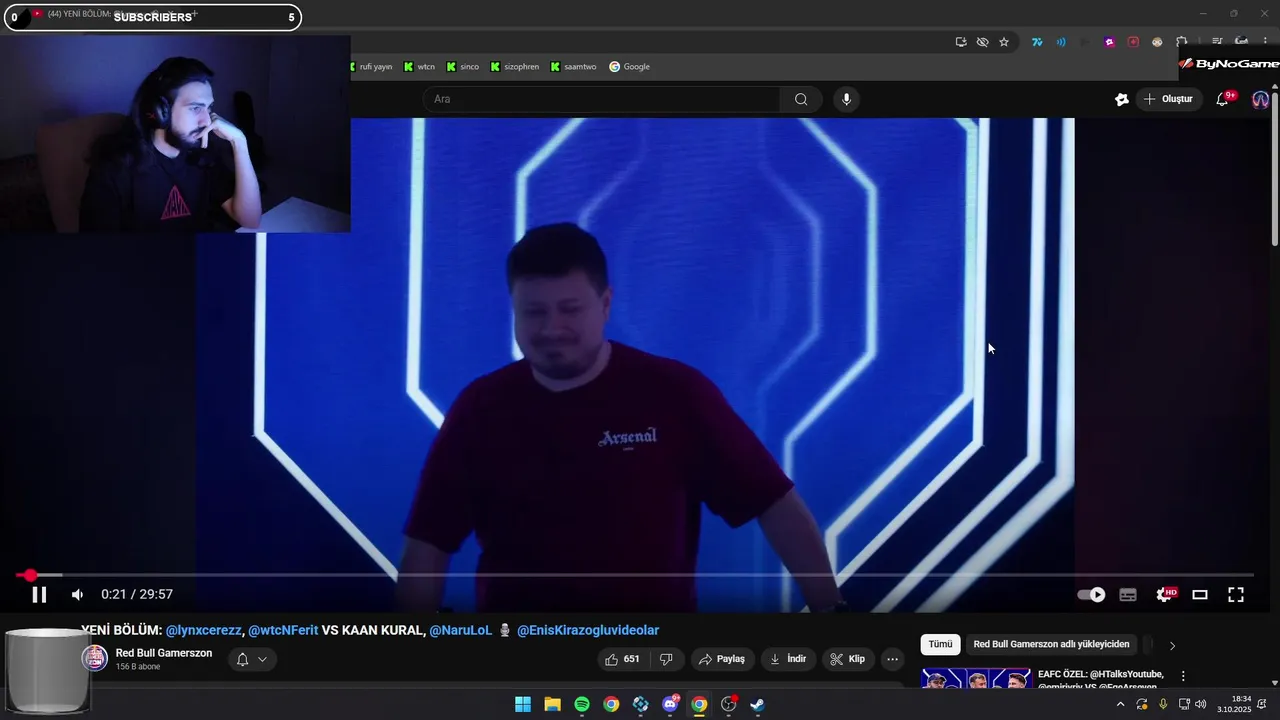
Task: Open the 'EAFC ÖZEL' suggested video thumbnail
Action: click(x=976, y=679)
